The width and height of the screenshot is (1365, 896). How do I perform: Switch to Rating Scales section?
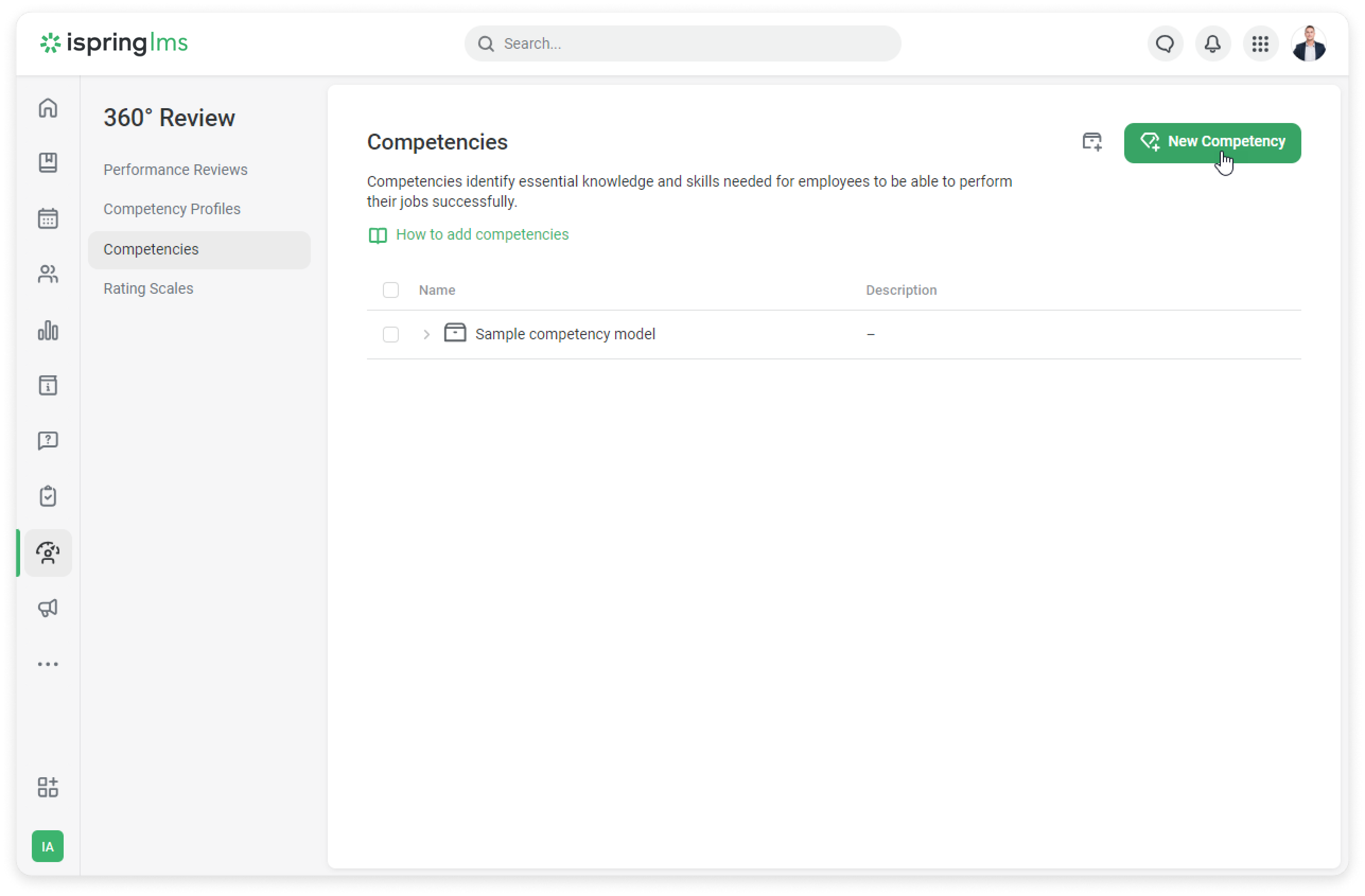click(148, 288)
